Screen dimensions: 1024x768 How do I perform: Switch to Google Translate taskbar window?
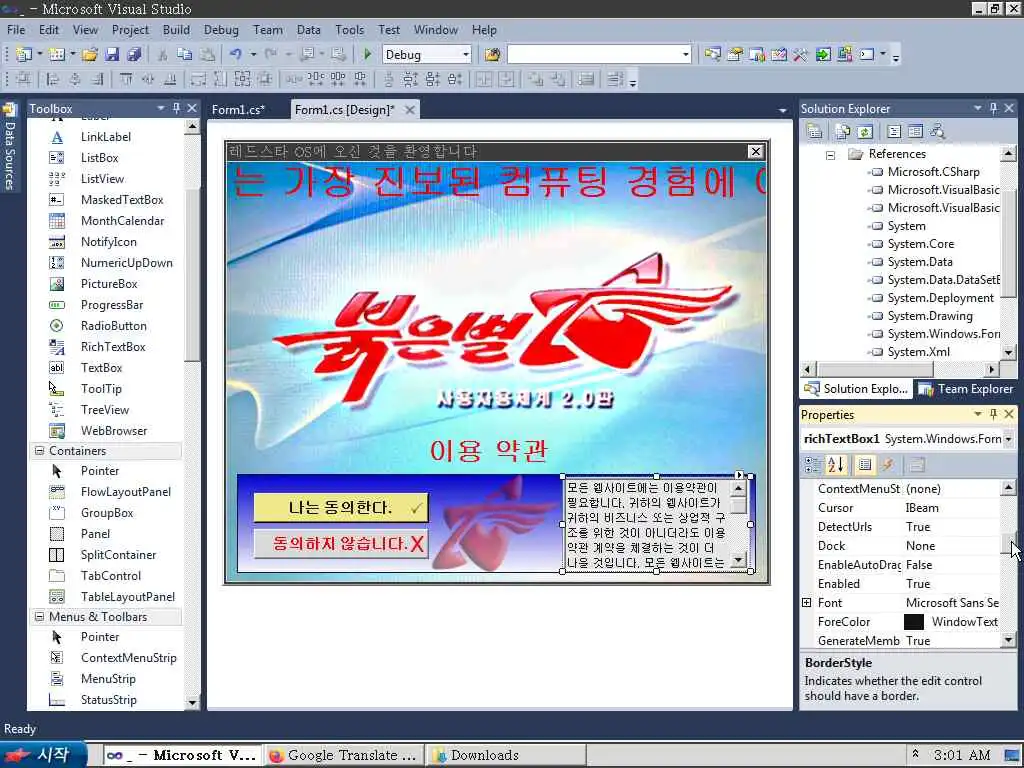(344, 756)
